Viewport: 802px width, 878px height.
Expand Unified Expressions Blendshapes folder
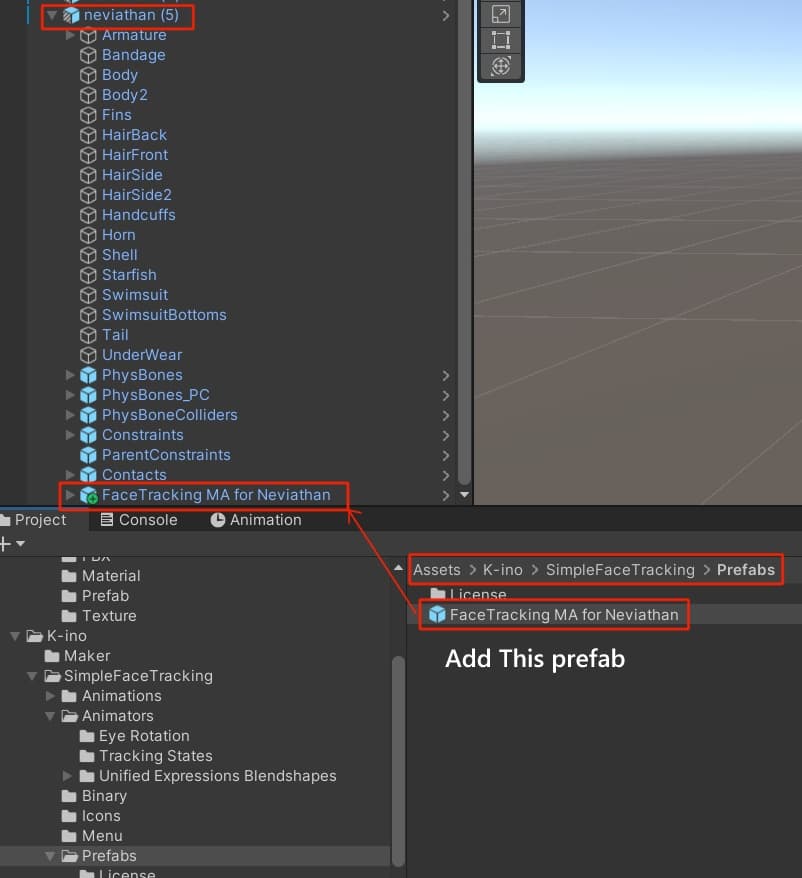coord(68,776)
